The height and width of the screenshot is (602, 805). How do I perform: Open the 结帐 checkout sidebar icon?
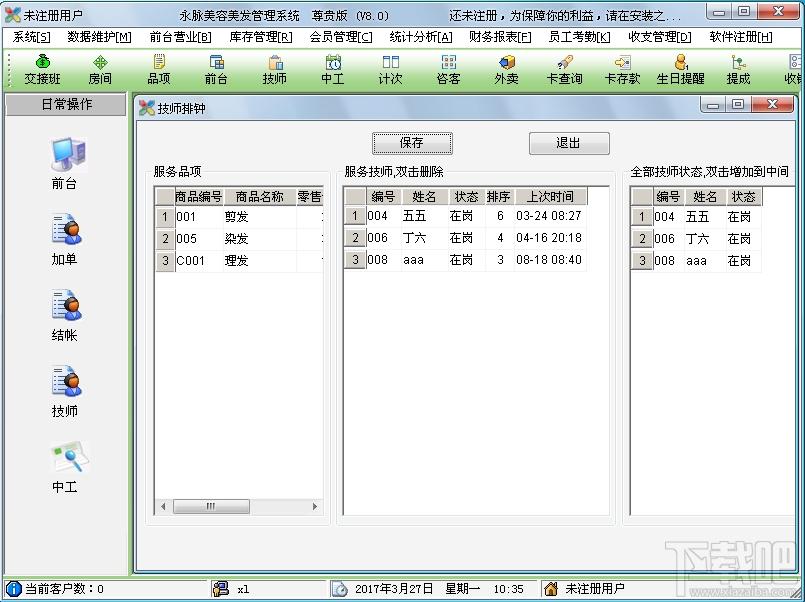pyautogui.click(x=65, y=316)
